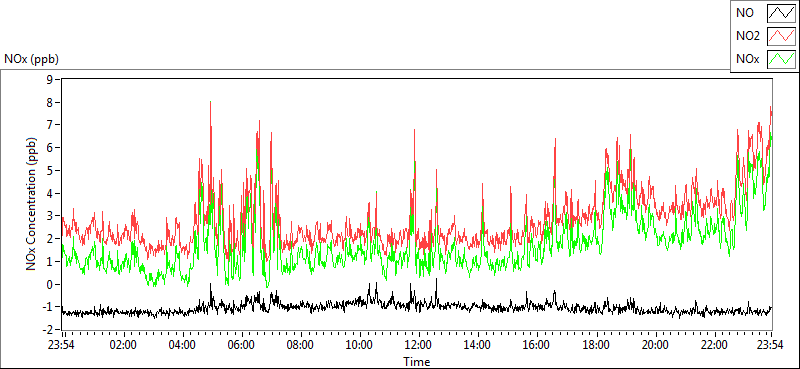
Task: Click the 02:00 time axis marker
Action: [x=123, y=345]
